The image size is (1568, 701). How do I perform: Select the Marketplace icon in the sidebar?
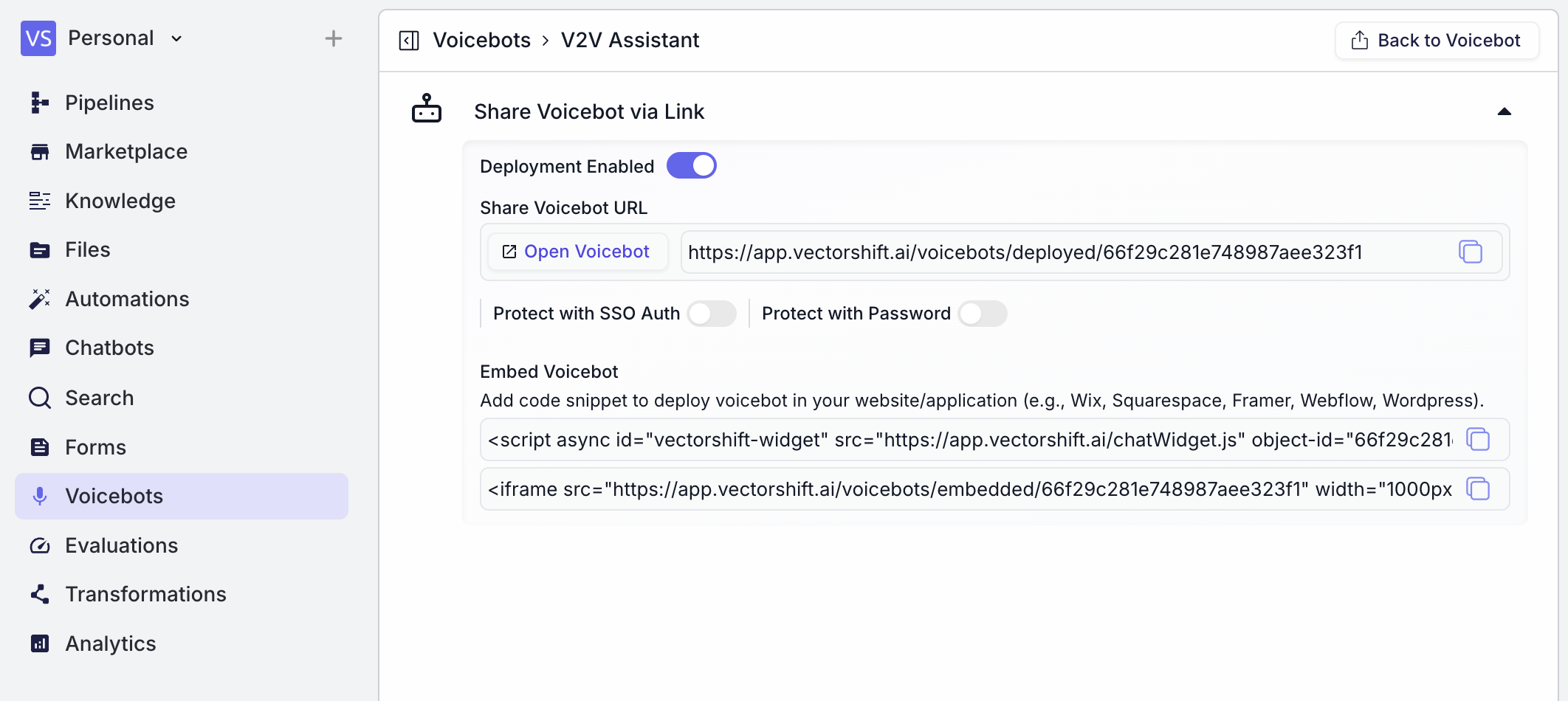click(x=39, y=151)
